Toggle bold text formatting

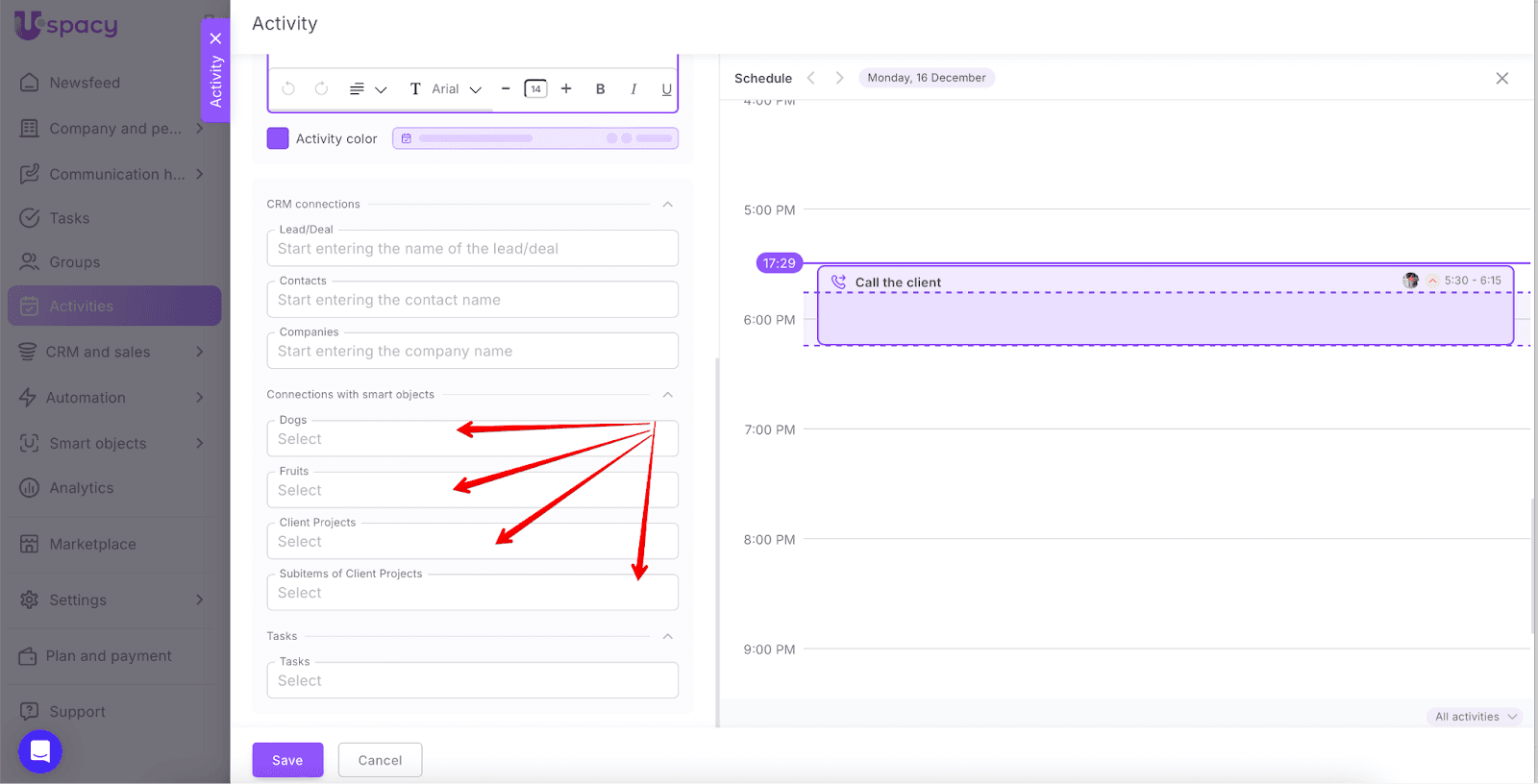[600, 89]
